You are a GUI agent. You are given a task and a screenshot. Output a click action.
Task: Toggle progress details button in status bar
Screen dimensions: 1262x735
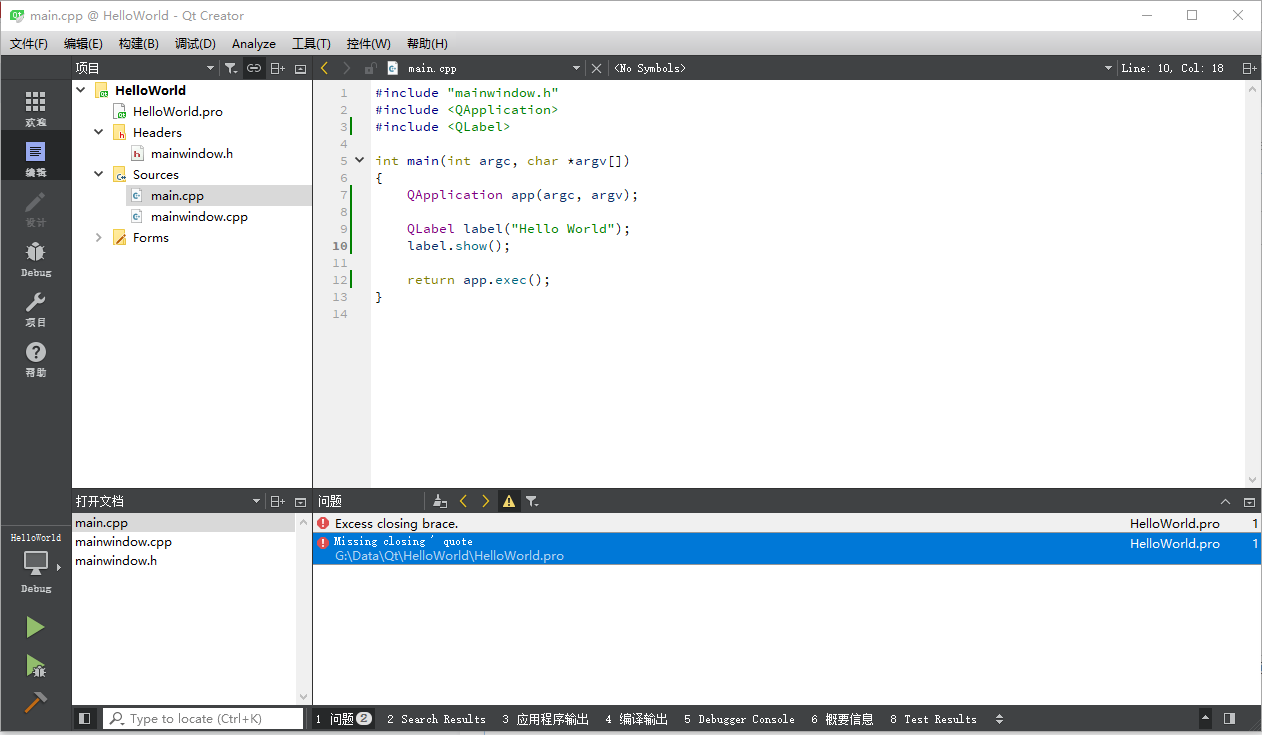(x=1205, y=718)
